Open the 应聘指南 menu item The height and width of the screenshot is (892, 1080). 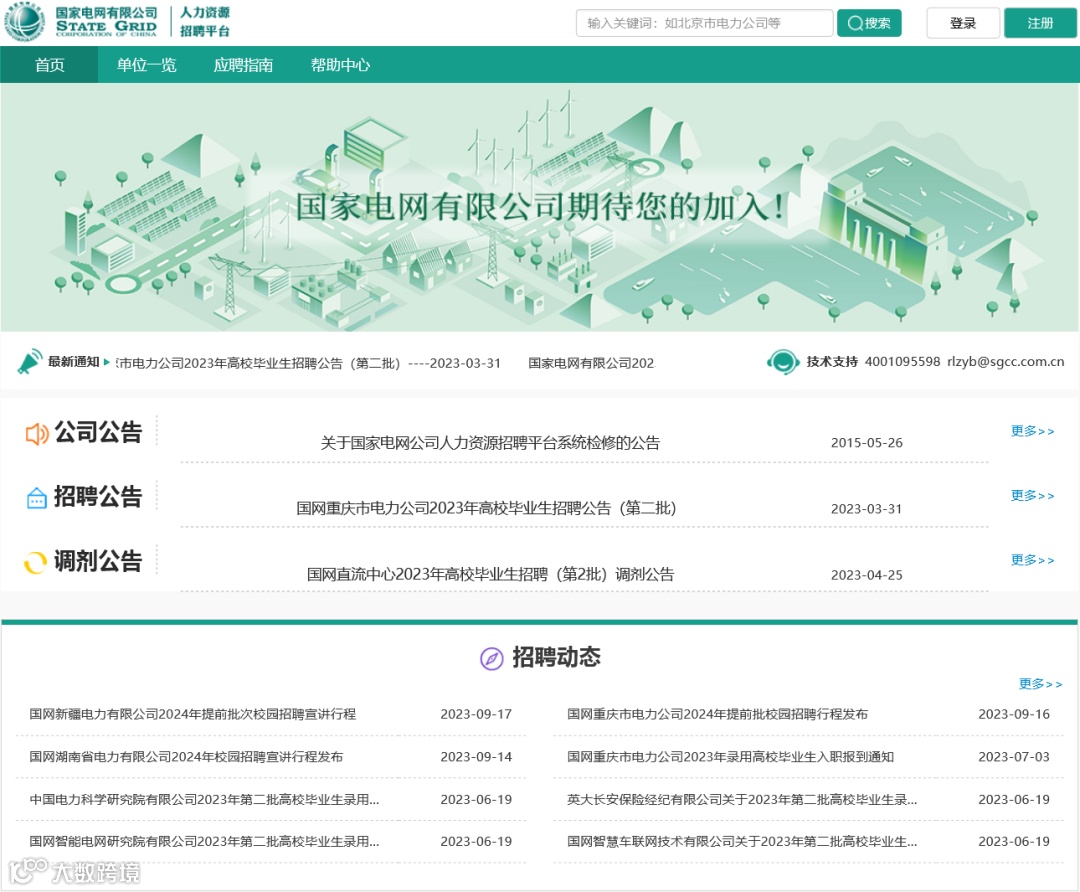pos(243,65)
